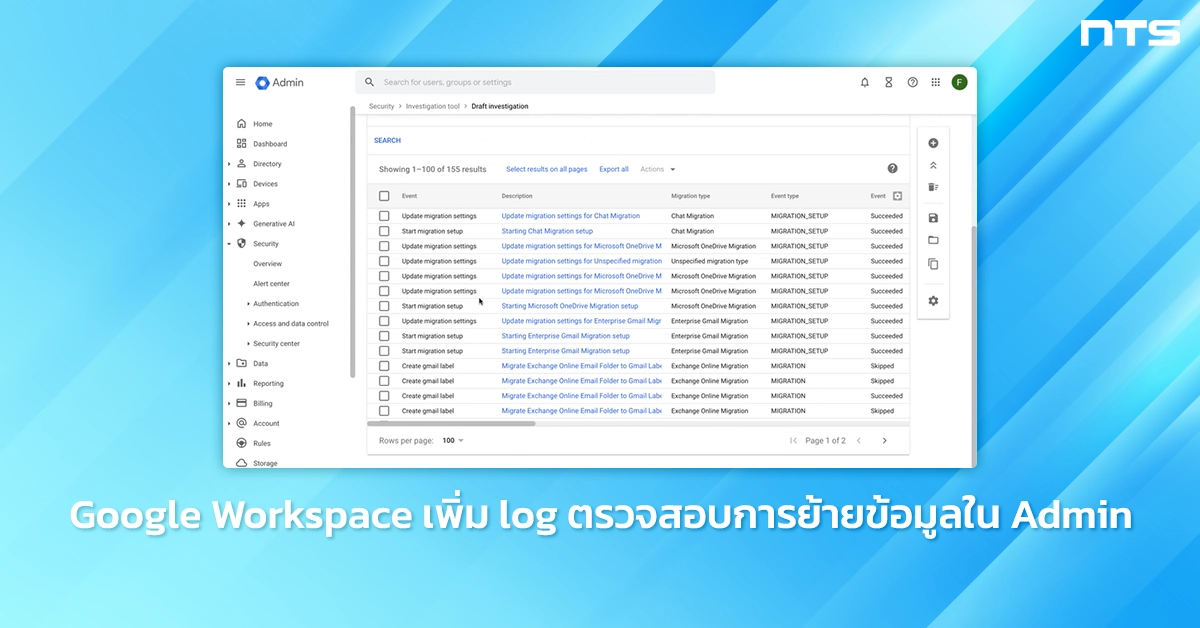Click the Home icon in sidebar

[x=241, y=124]
